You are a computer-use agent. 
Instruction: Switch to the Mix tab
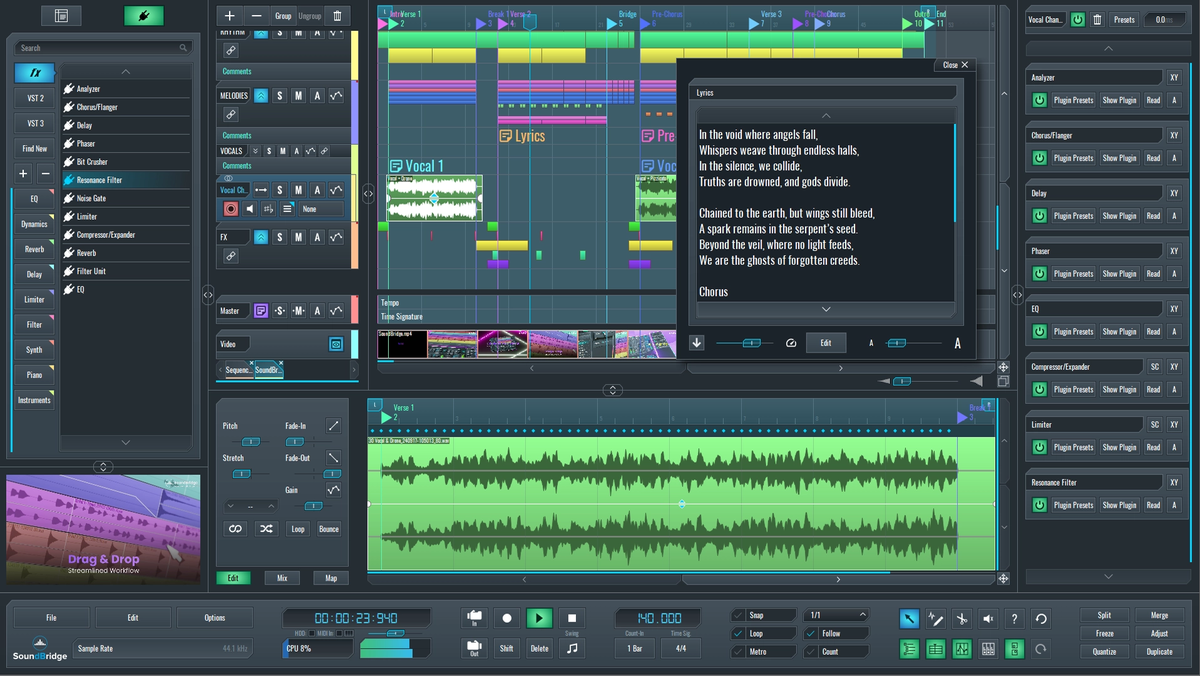282,578
